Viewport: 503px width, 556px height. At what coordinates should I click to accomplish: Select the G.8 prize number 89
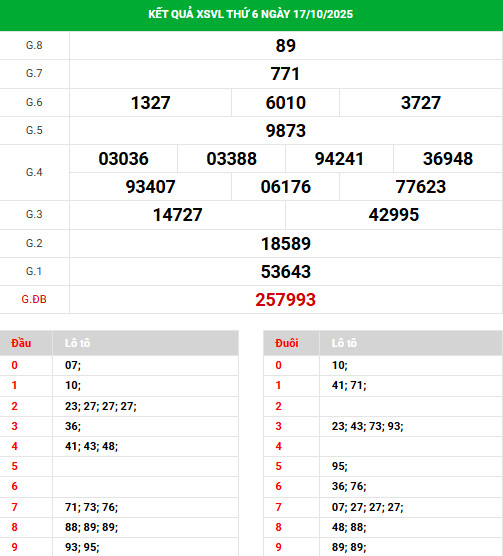pos(286,46)
